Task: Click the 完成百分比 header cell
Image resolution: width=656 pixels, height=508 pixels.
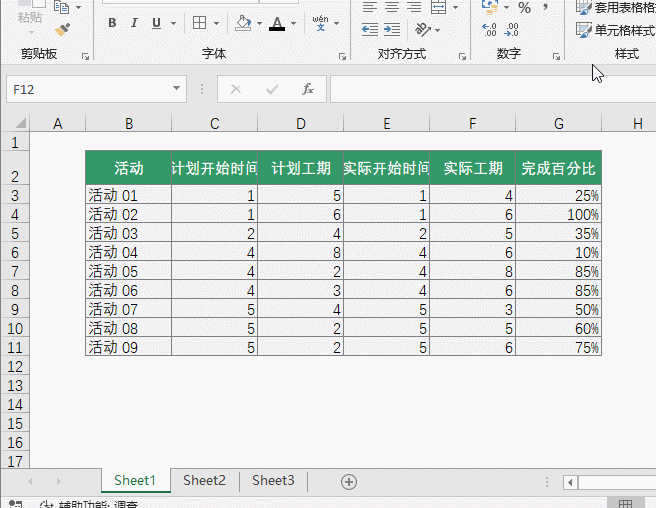Action: [559, 168]
